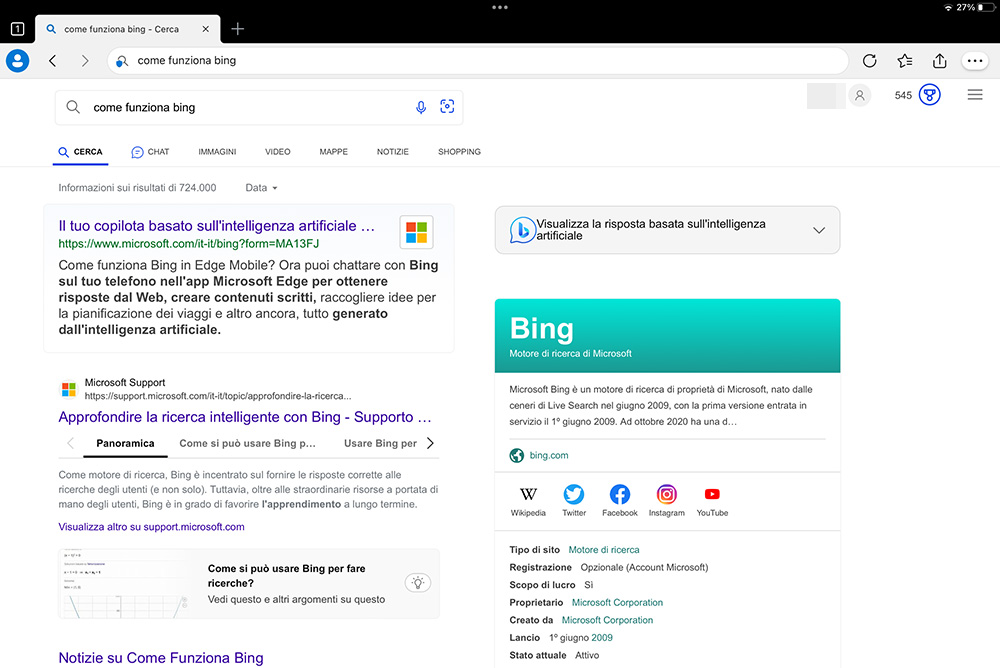Open the Data filter dropdown
Viewport: 1000px width, 668px height.
coord(259,187)
